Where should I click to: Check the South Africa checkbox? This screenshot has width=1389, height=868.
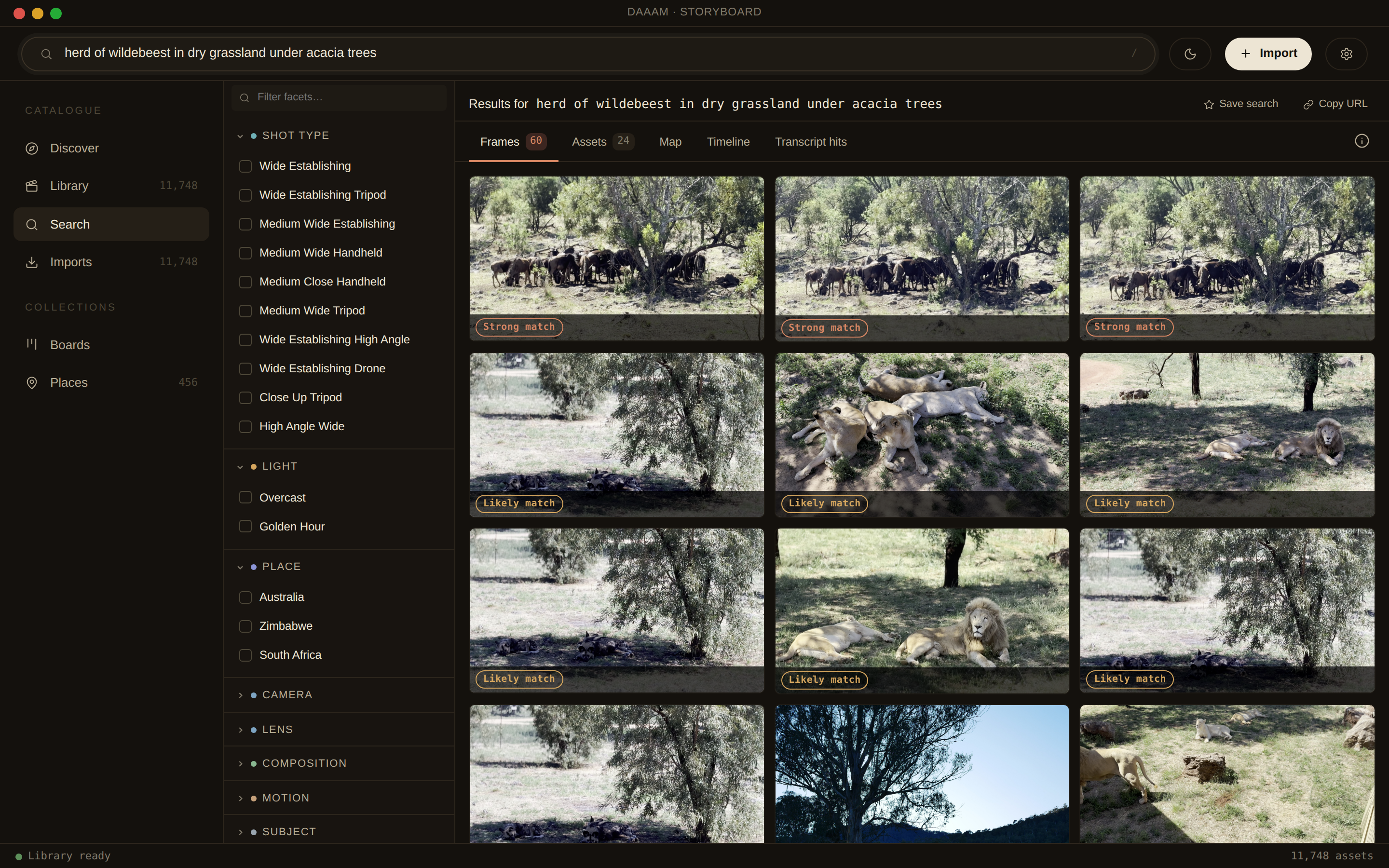[245, 655]
